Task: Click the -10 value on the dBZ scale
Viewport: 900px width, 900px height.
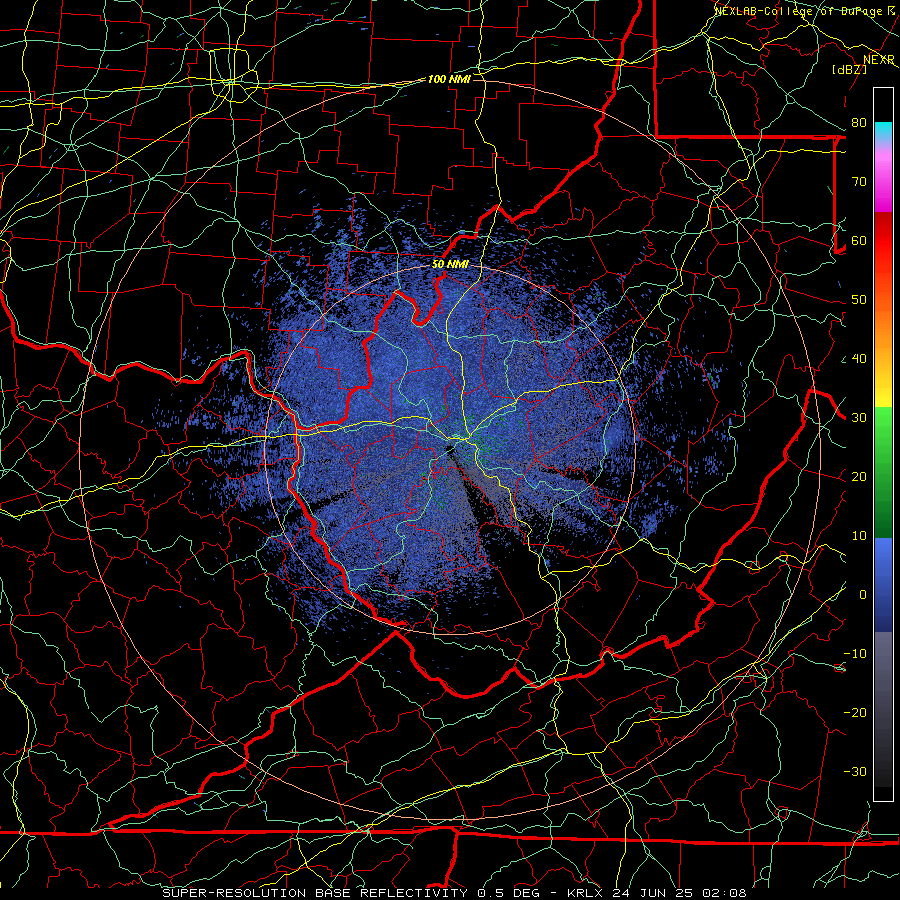Action: pos(855,654)
